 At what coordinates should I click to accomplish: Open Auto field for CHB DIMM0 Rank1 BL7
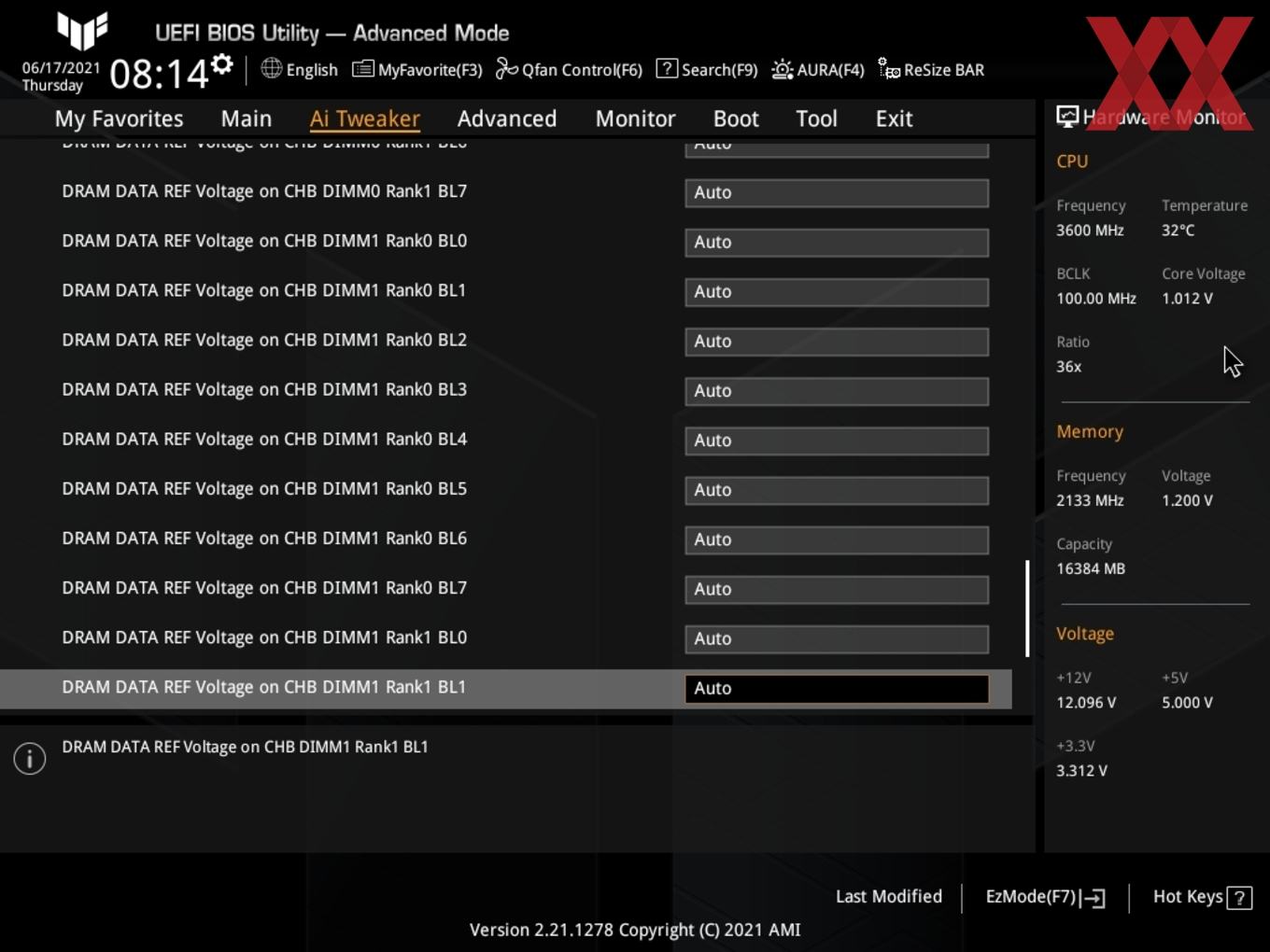tap(837, 193)
